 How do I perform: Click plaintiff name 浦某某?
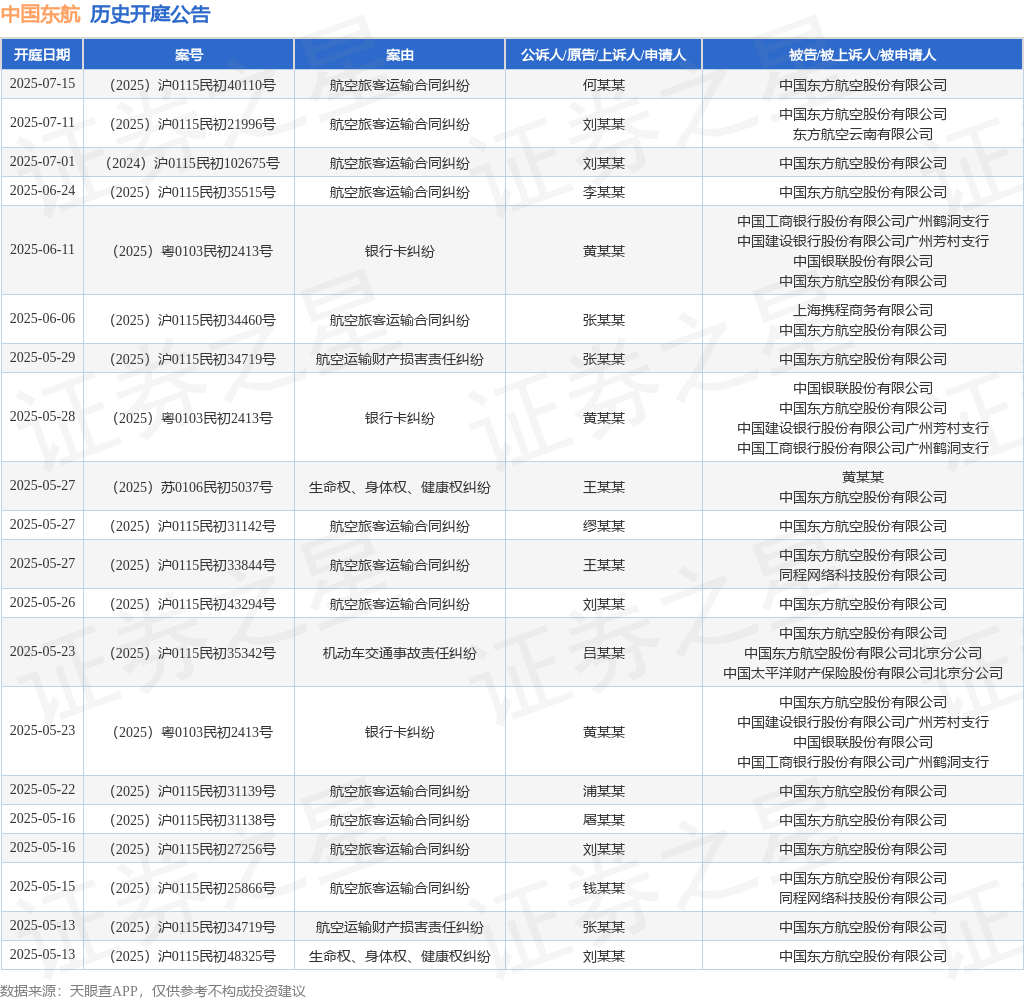coord(603,791)
